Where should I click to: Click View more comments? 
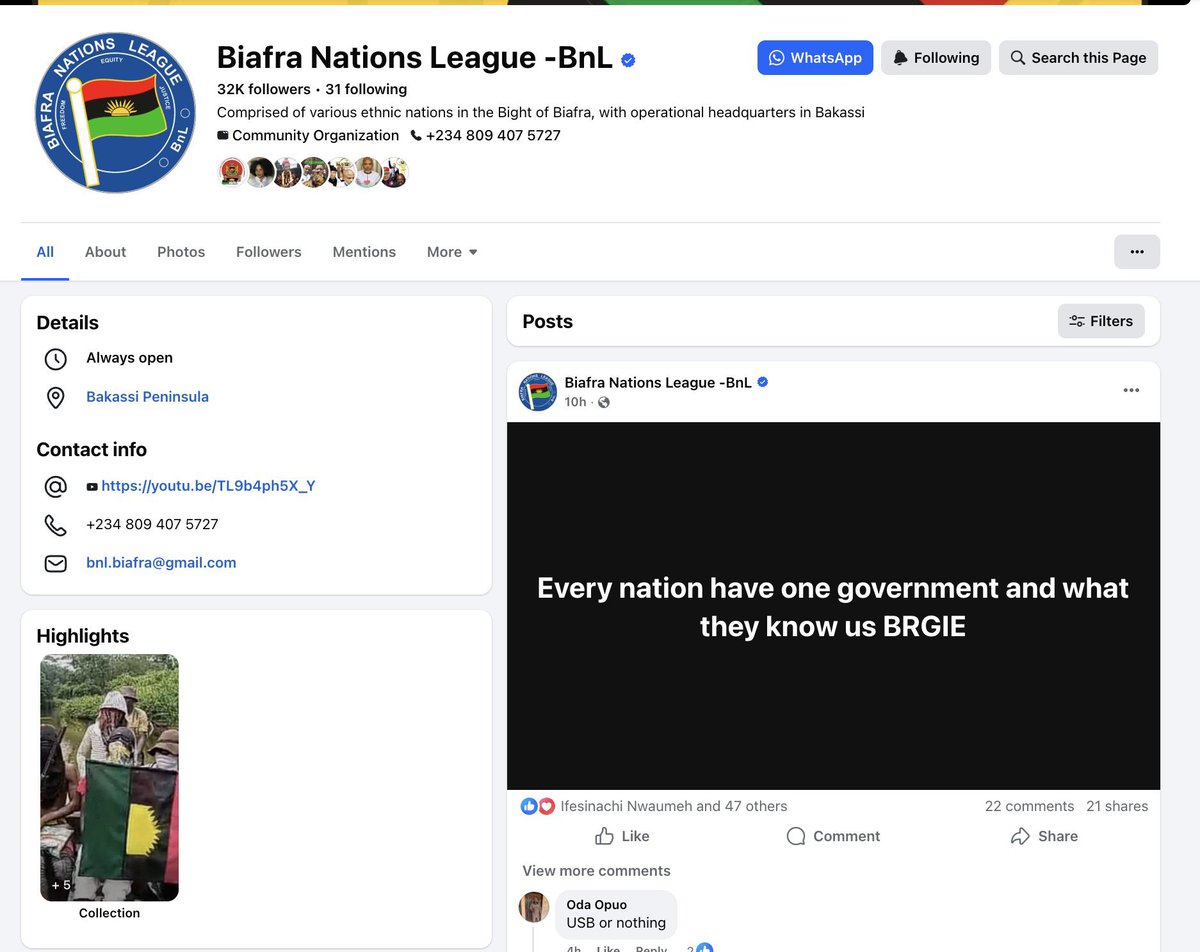click(596, 871)
